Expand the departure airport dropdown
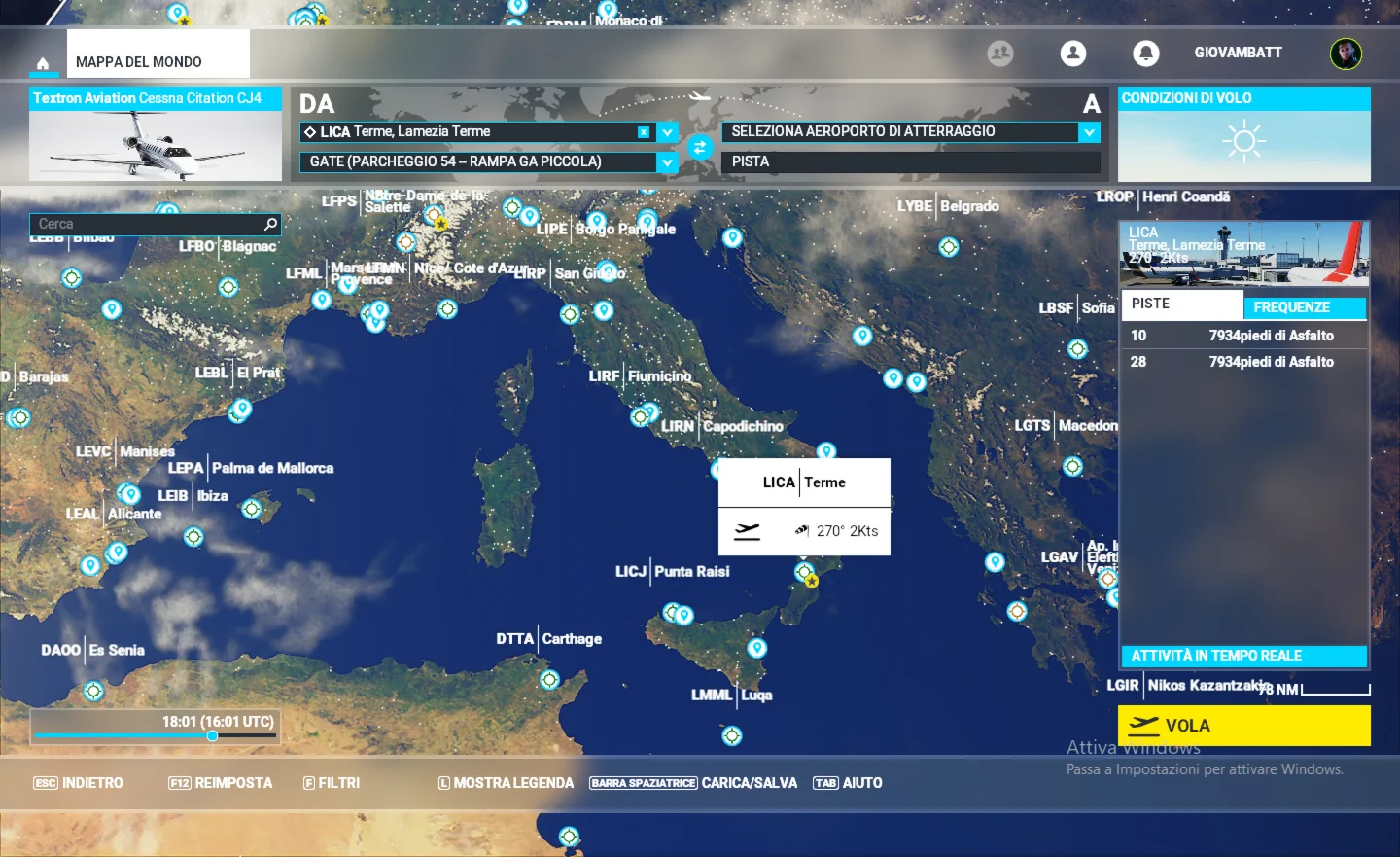Image resolution: width=1400 pixels, height=857 pixels. point(667,132)
